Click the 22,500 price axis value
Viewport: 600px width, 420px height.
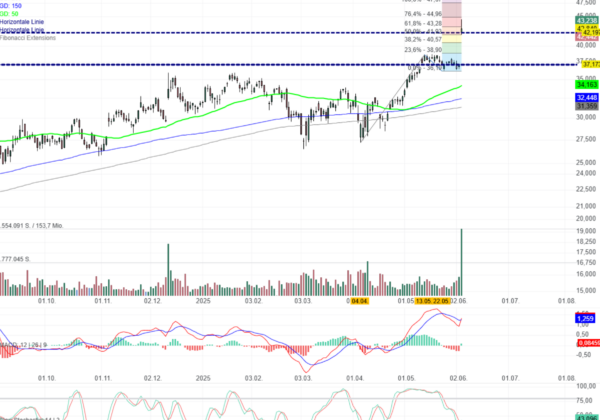tap(586, 189)
